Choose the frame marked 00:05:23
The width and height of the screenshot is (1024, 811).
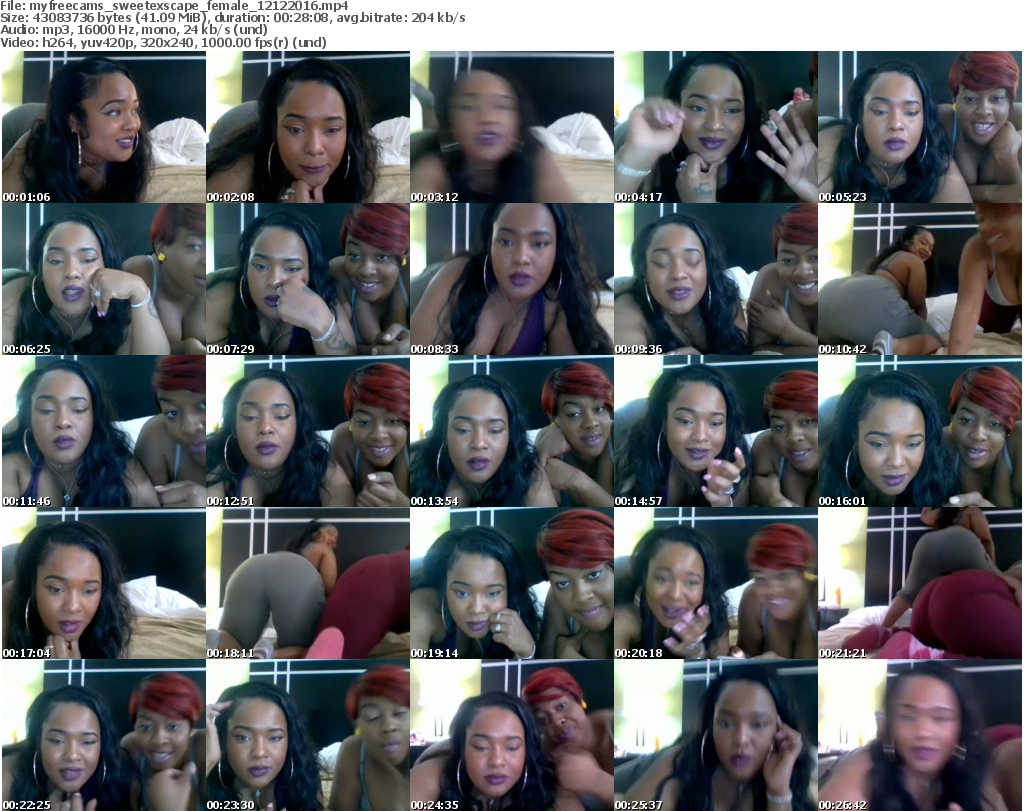pos(920,127)
